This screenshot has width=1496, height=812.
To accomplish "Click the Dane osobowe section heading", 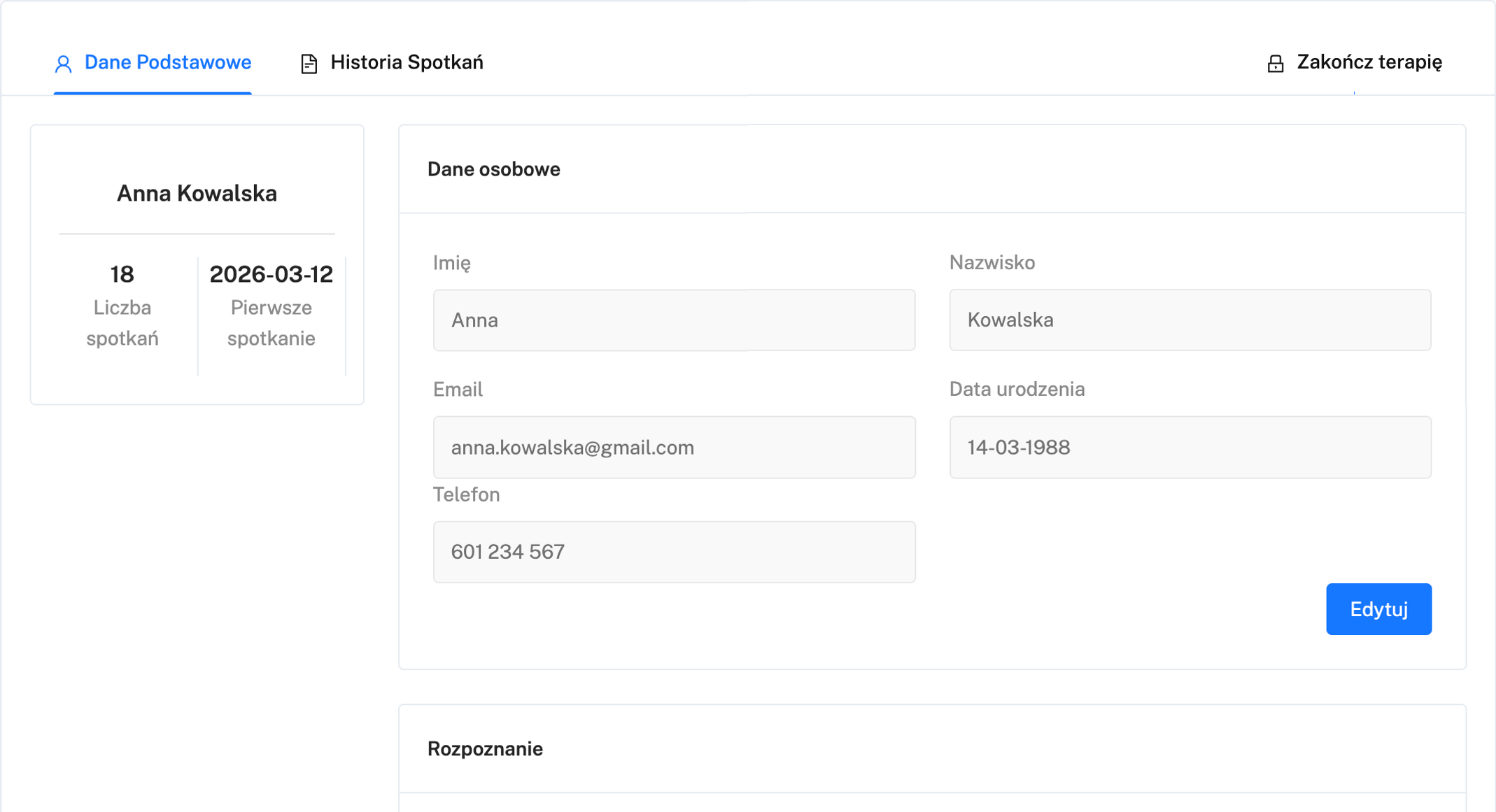I will click(493, 169).
